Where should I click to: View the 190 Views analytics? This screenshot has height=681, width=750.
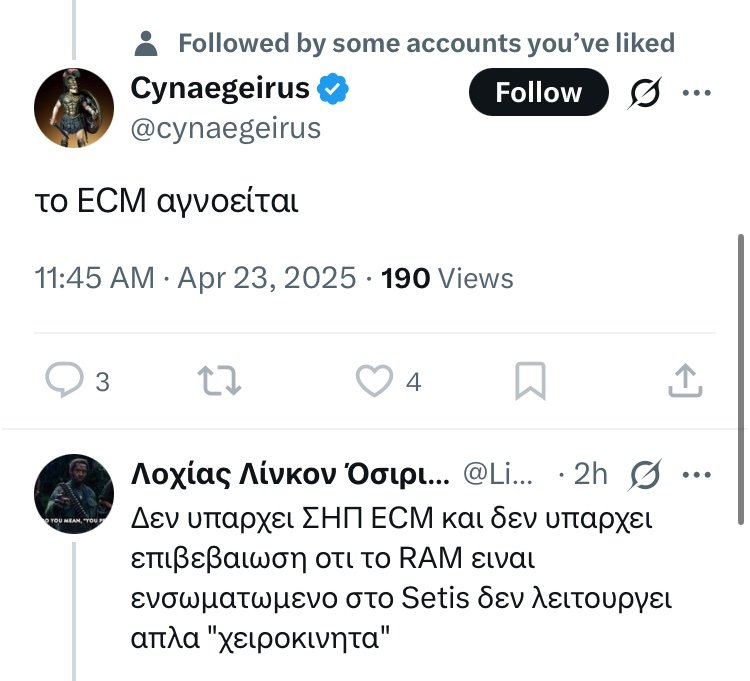tap(448, 278)
